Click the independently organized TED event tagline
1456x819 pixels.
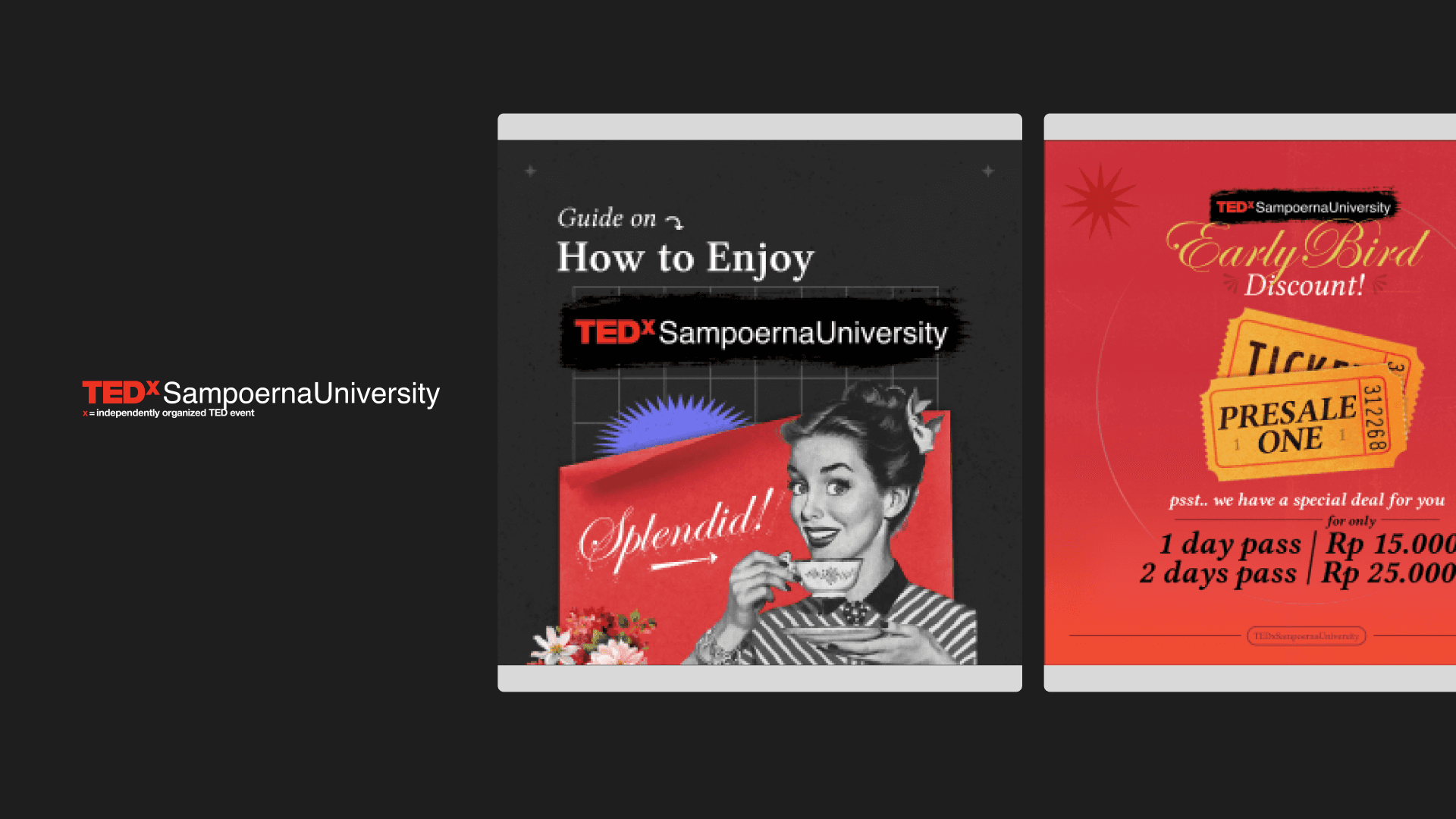click(170, 413)
